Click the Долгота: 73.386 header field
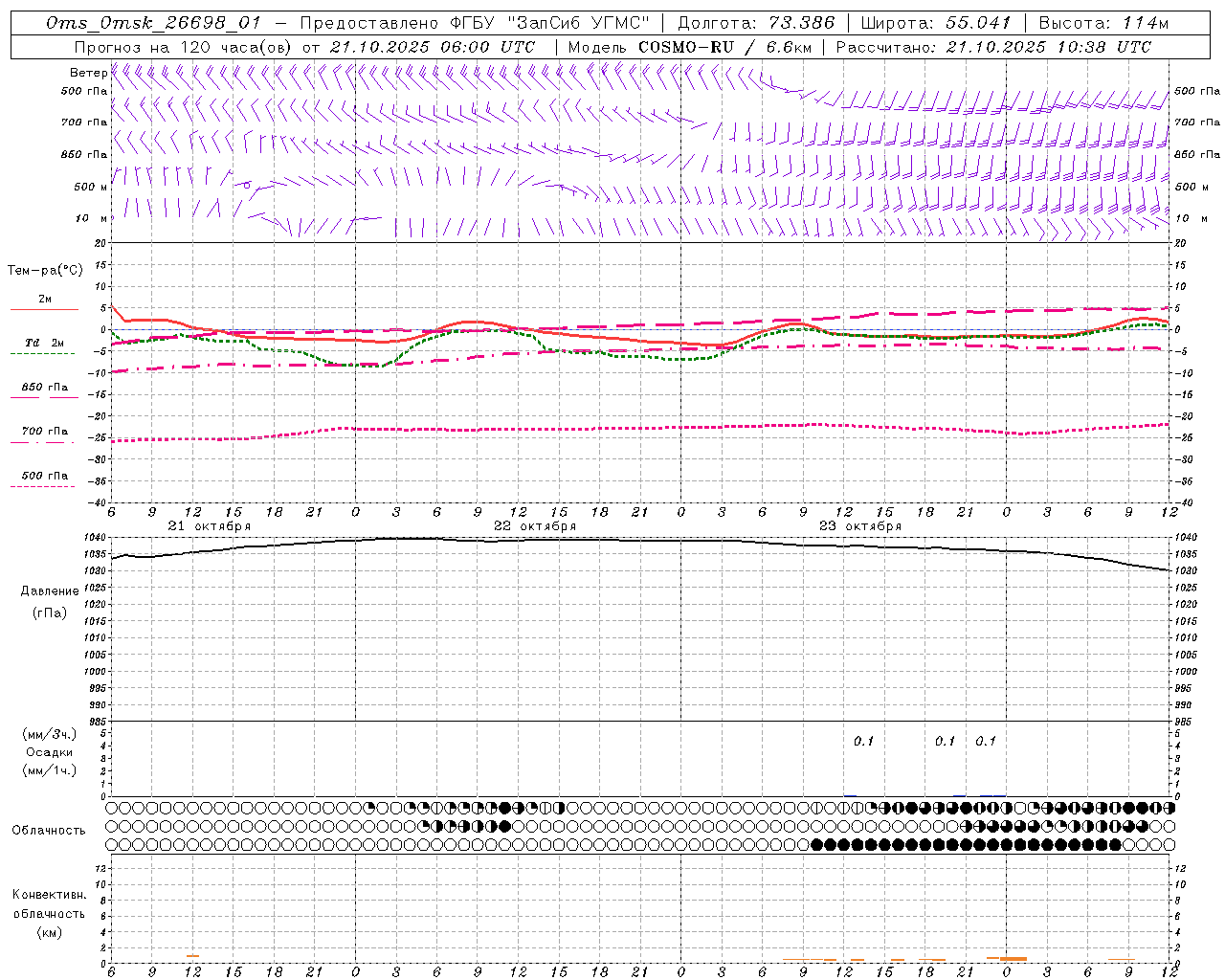The width and height of the screenshot is (1225, 980). pyautogui.click(x=756, y=22)
